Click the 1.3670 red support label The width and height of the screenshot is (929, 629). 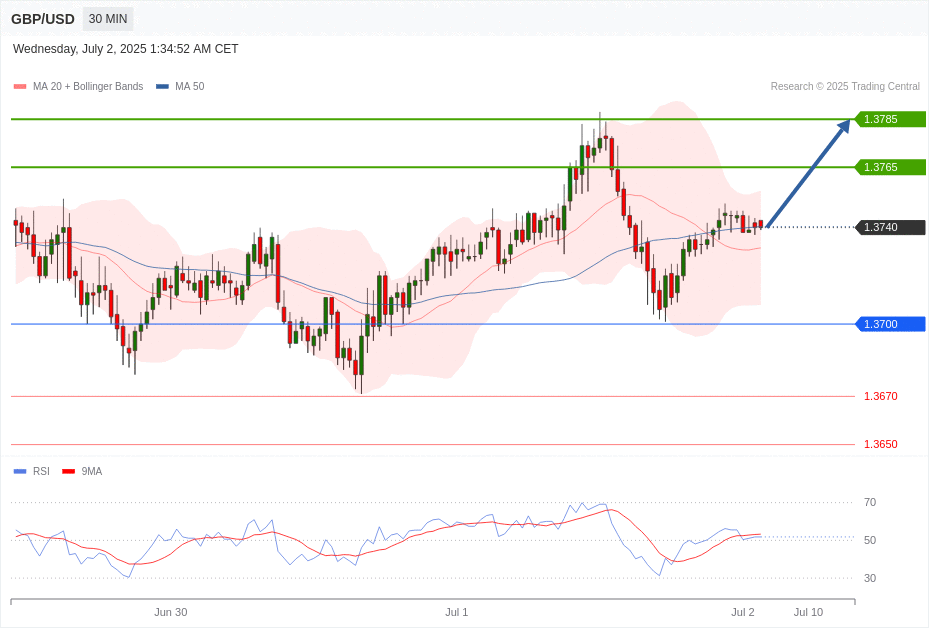(x=880, y=396)
